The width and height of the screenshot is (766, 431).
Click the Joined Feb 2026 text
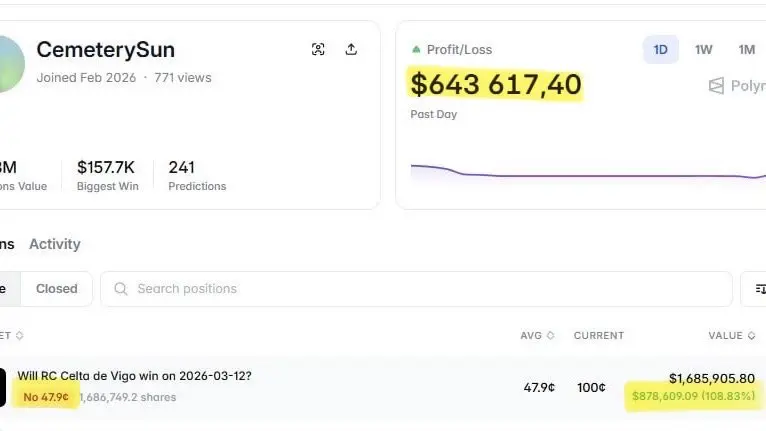tap(86, 78)
